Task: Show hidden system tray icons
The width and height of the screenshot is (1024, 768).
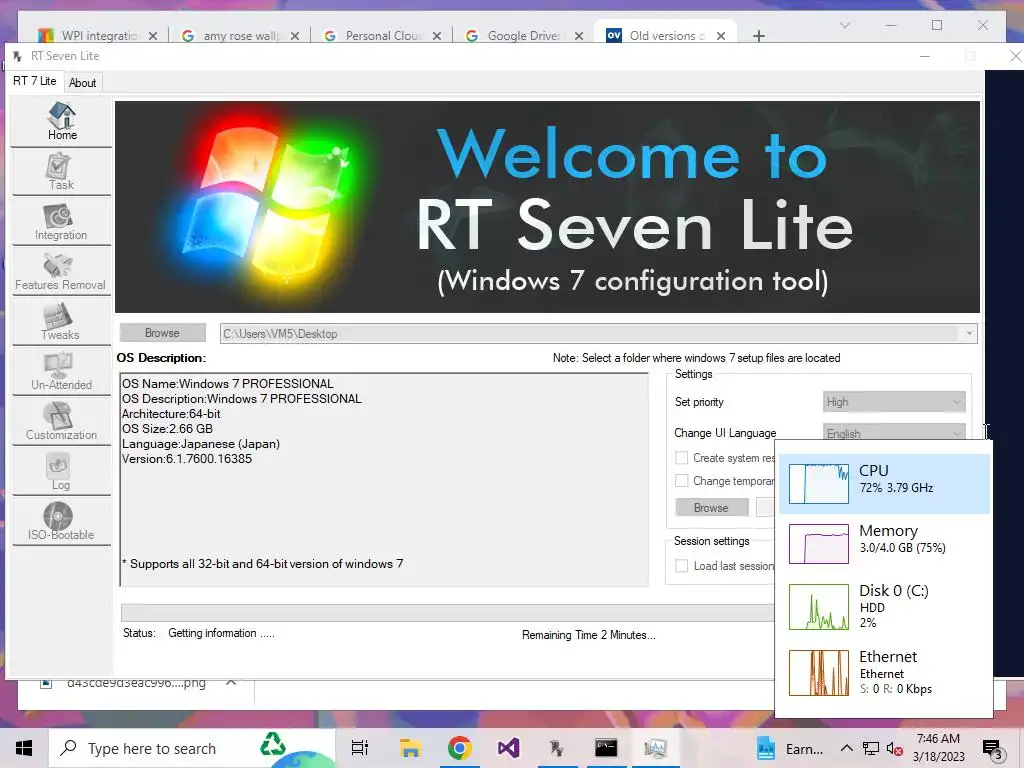Action: (846, 748)
